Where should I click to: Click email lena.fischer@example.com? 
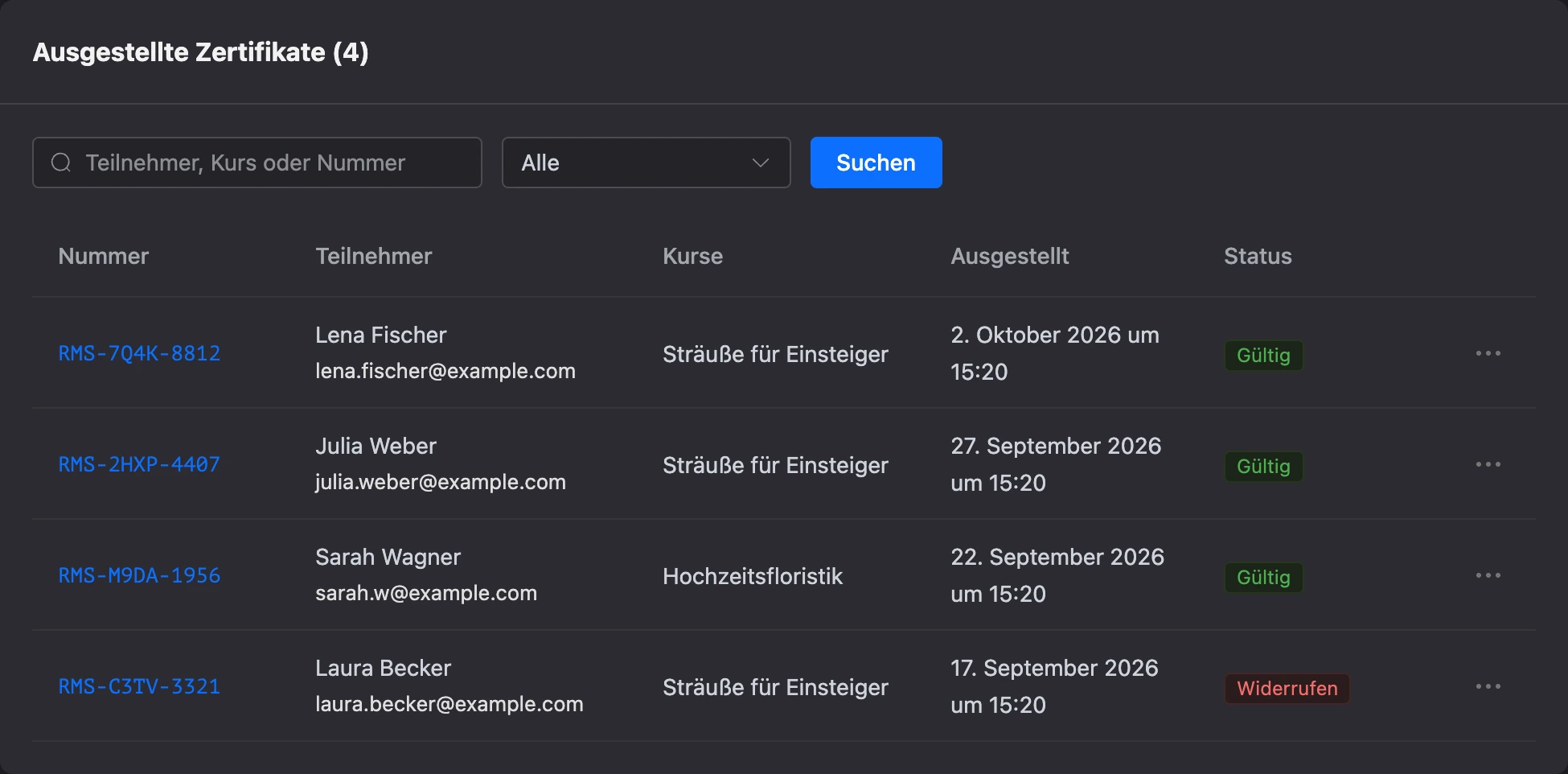445,371
